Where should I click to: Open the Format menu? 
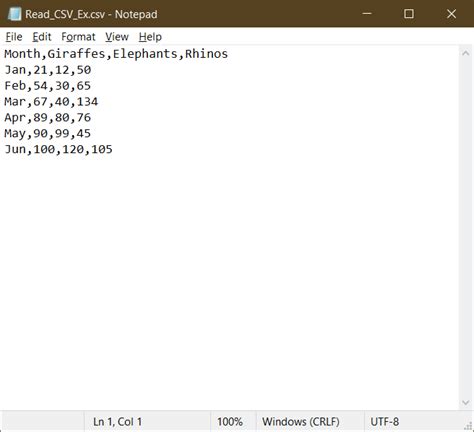tap(78, 37)
